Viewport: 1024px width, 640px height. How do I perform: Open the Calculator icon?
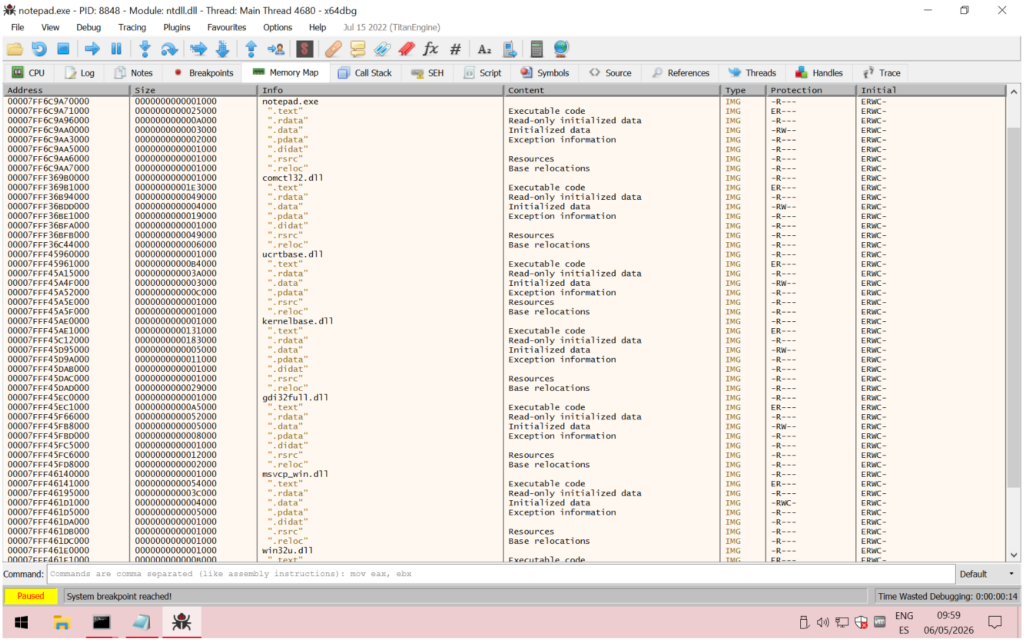coord(537,49)
